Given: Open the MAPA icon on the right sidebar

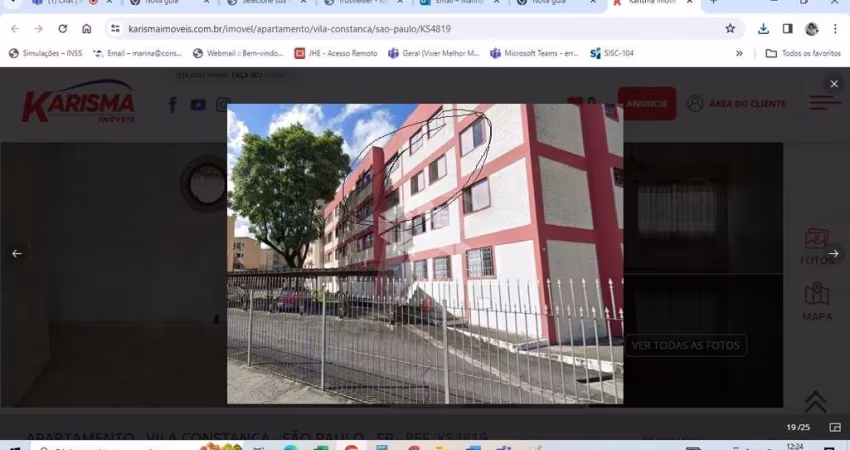Looking at the screenshot, I should click(x=817, y=303).
